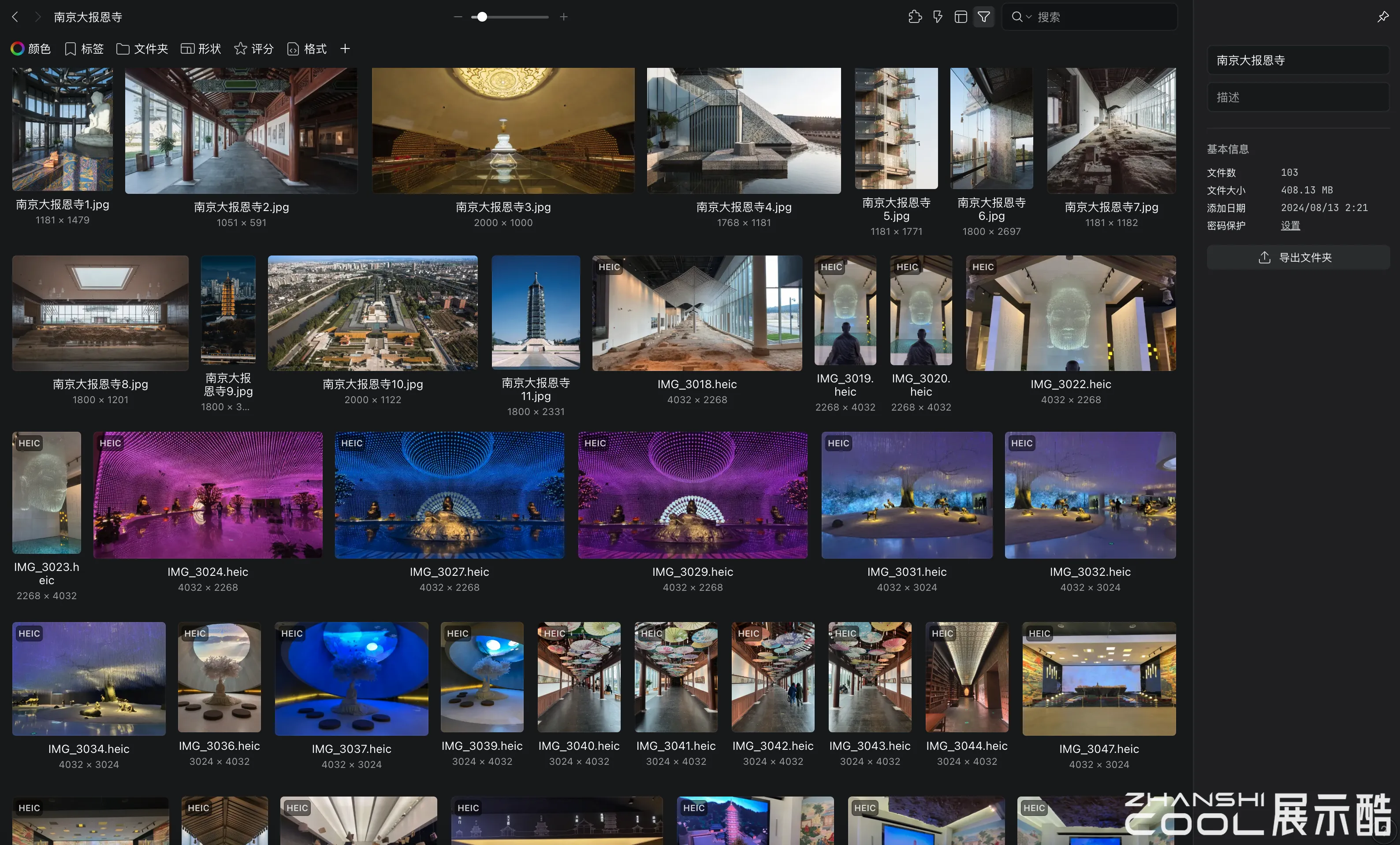Select umbrella corridor thumbnail IMG_3040.heic
The height and width of the screenshot is (845, 1400).
pyautogui.click(x=579, y=677)
